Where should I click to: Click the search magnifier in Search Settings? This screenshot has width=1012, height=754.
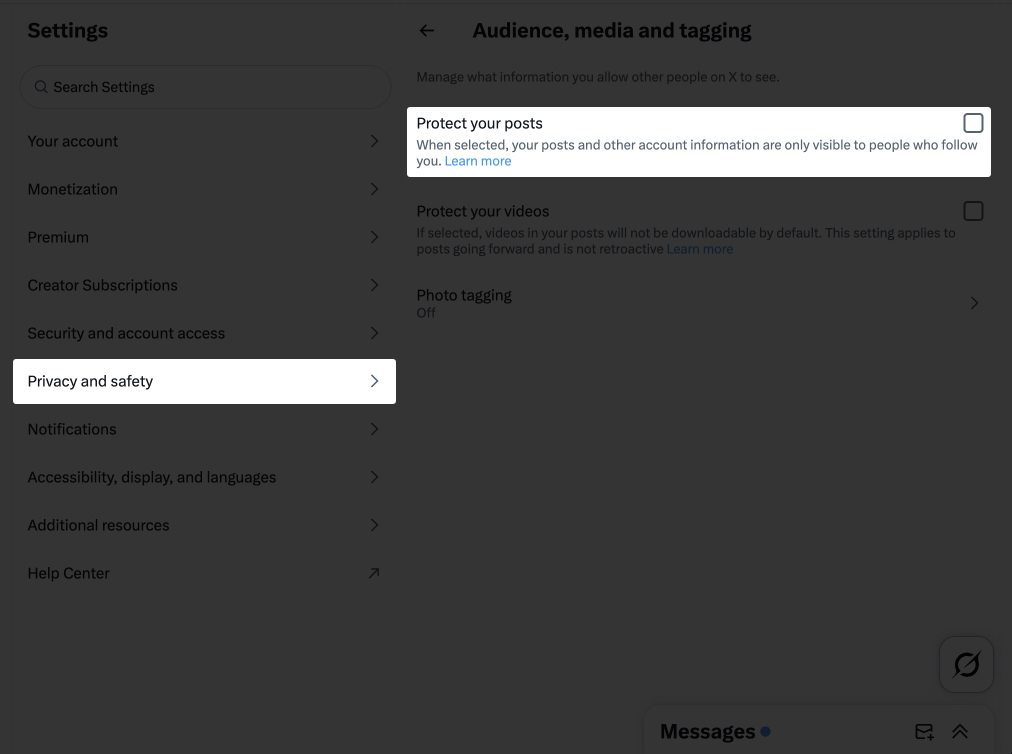click(x=40, y=87)
